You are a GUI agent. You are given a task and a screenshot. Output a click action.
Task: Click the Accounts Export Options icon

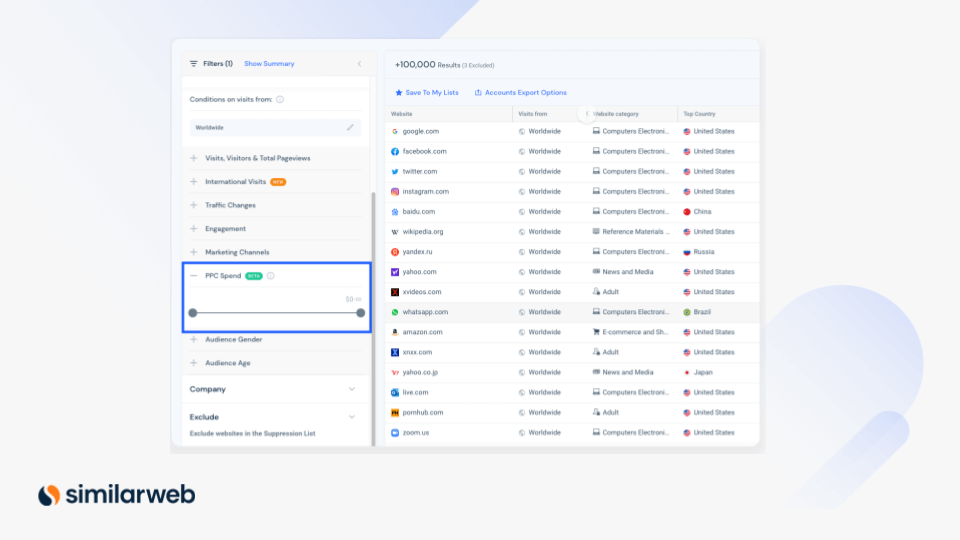click(x=478, y=93)
